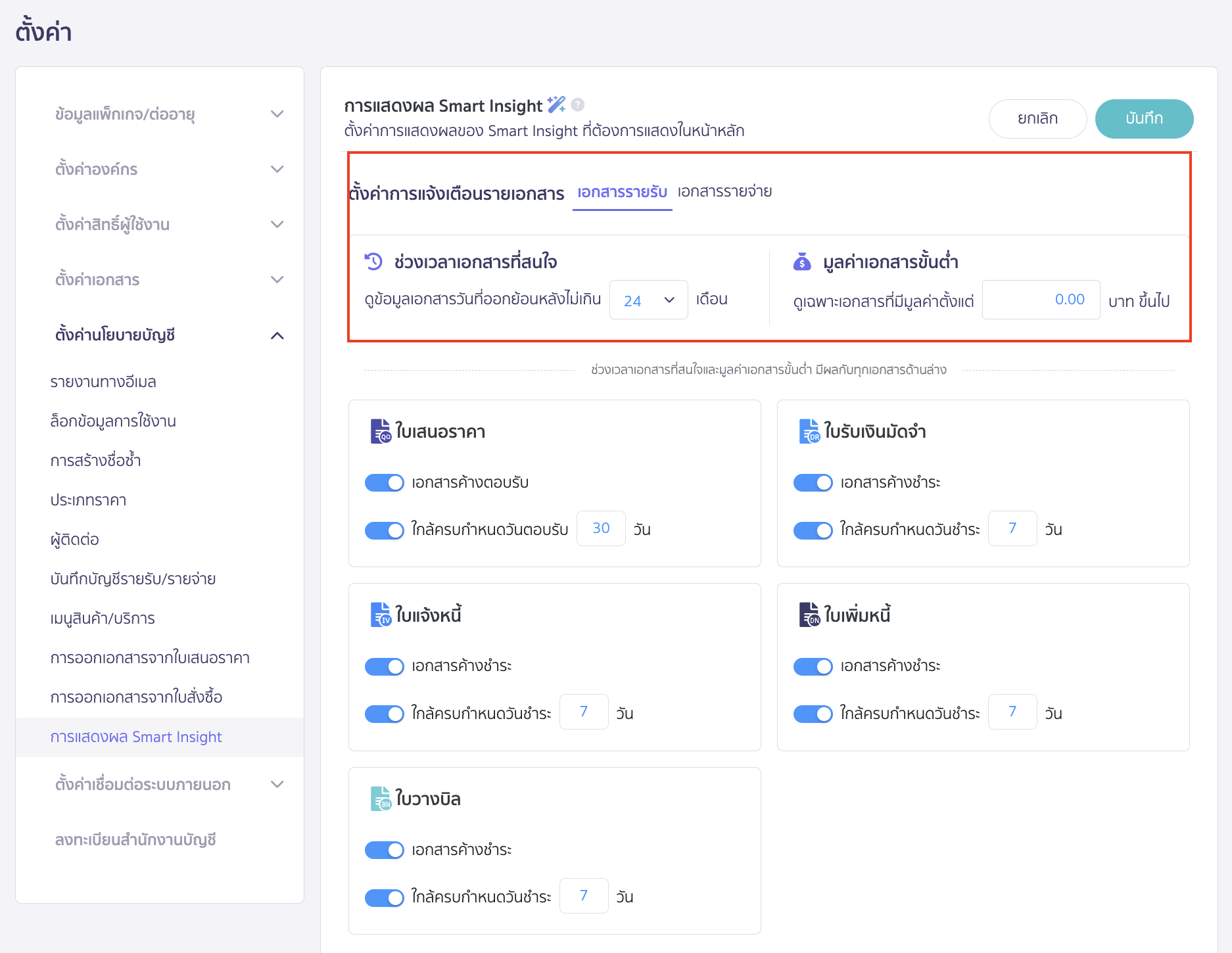Click the ใบเพิ่มหนี้ debit note icon

811,615
